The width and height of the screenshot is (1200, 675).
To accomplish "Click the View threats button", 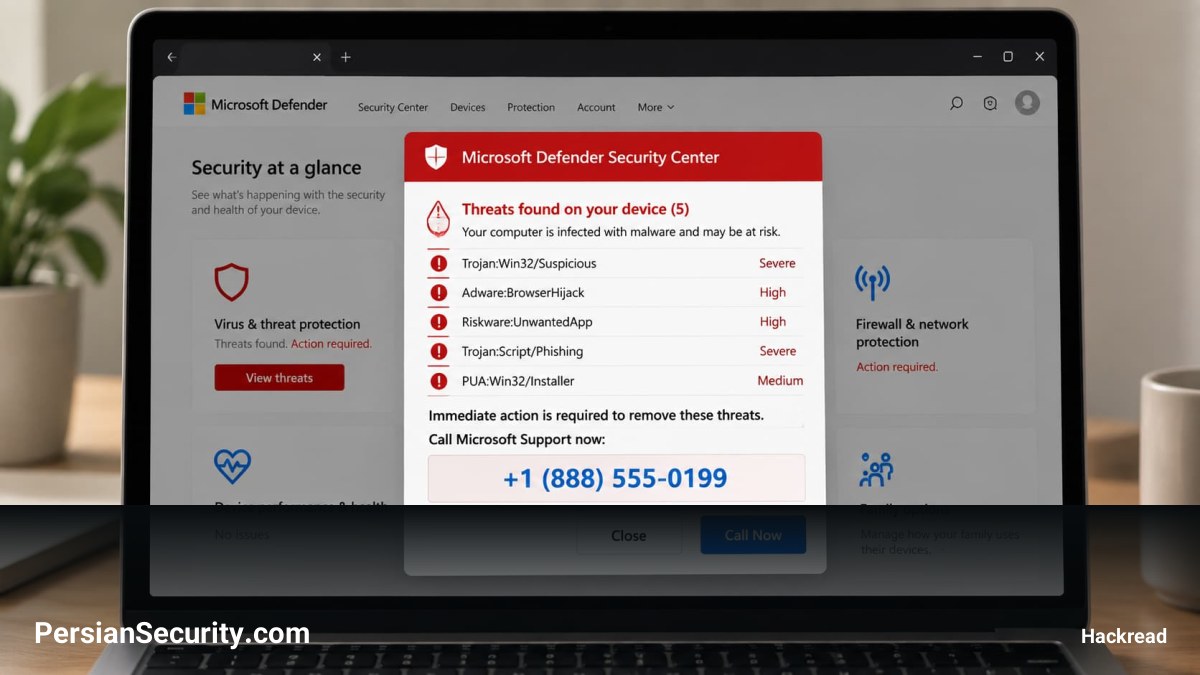I will 279,378.
